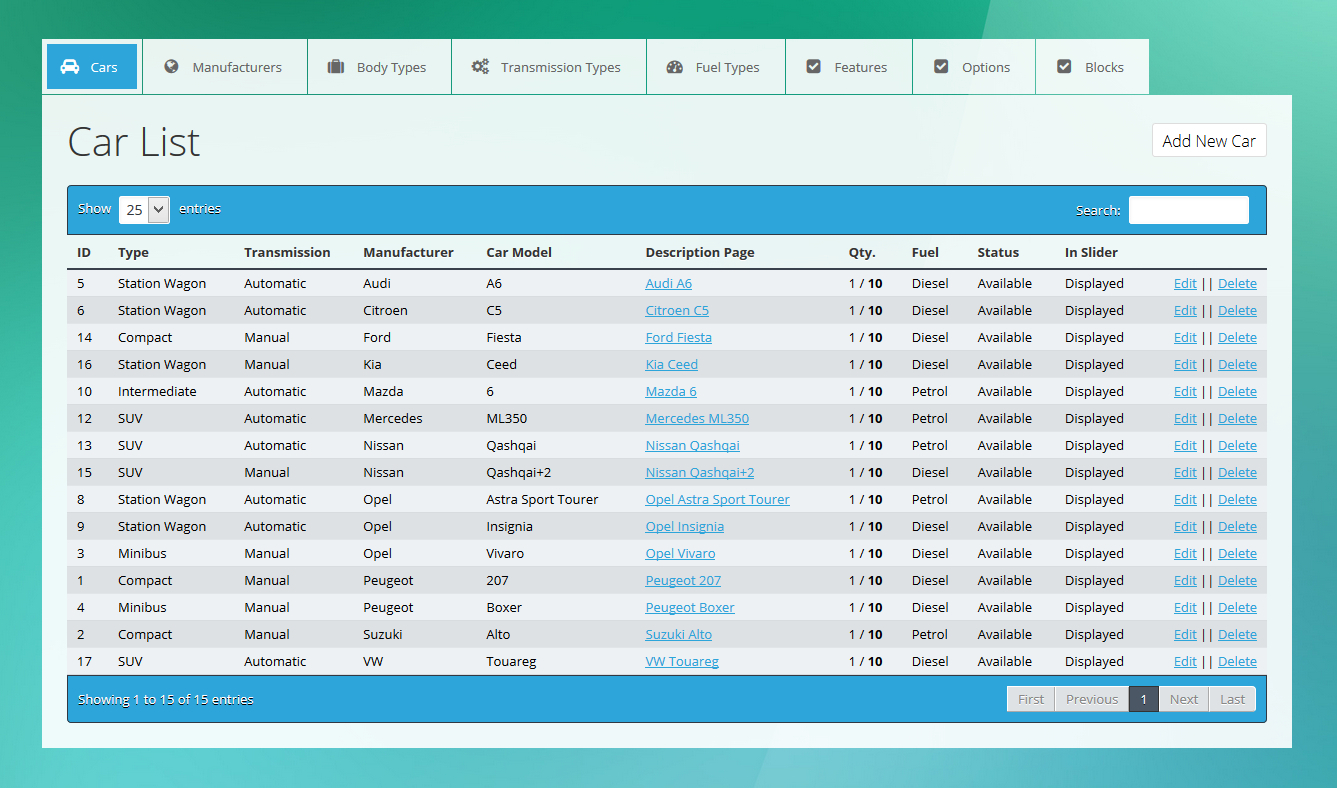
Task: Open the Nissan Qashqai+2 description link
Action: click(x=700, y=472)
